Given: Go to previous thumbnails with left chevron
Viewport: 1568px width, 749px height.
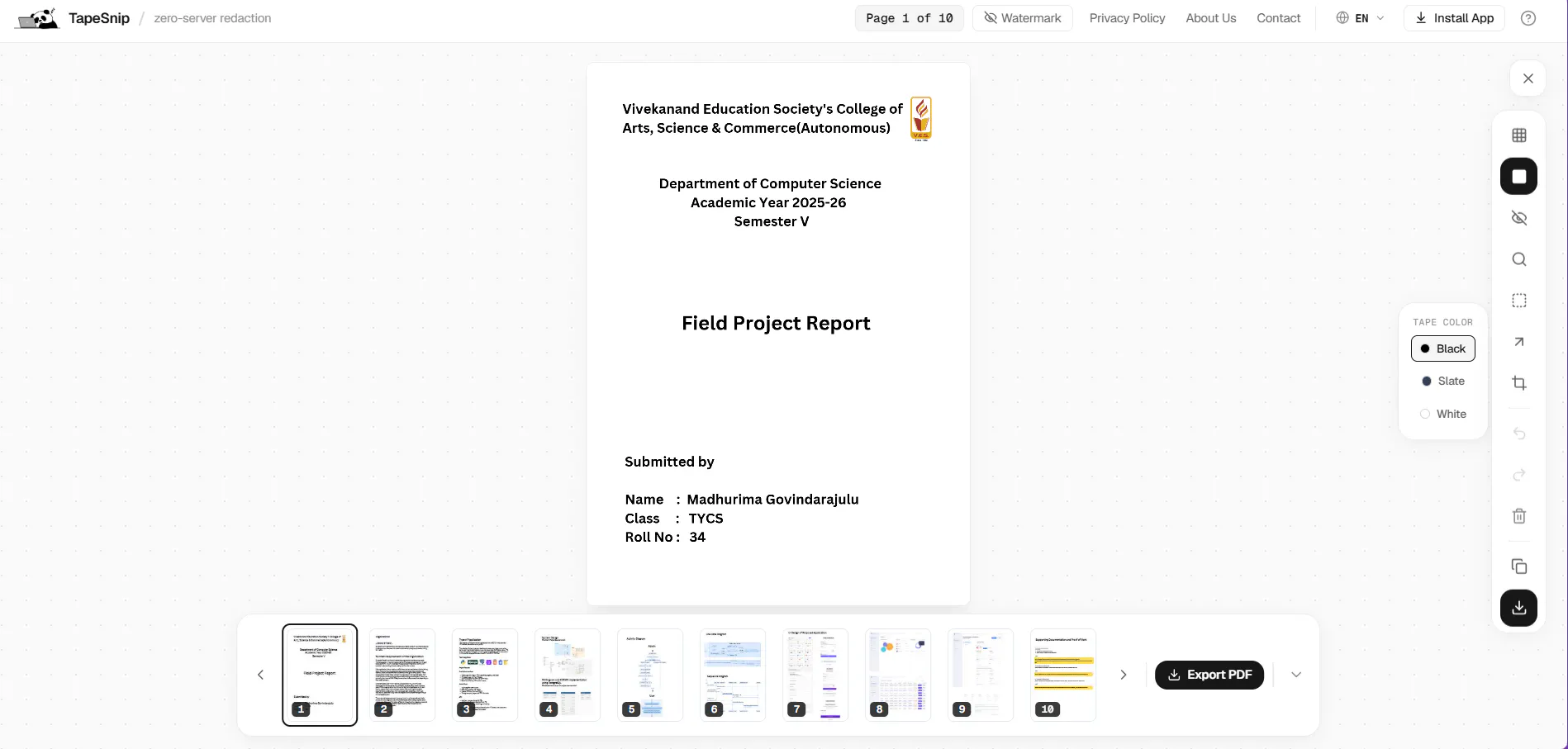Looking at the screenshot, I should pos(261,675).
